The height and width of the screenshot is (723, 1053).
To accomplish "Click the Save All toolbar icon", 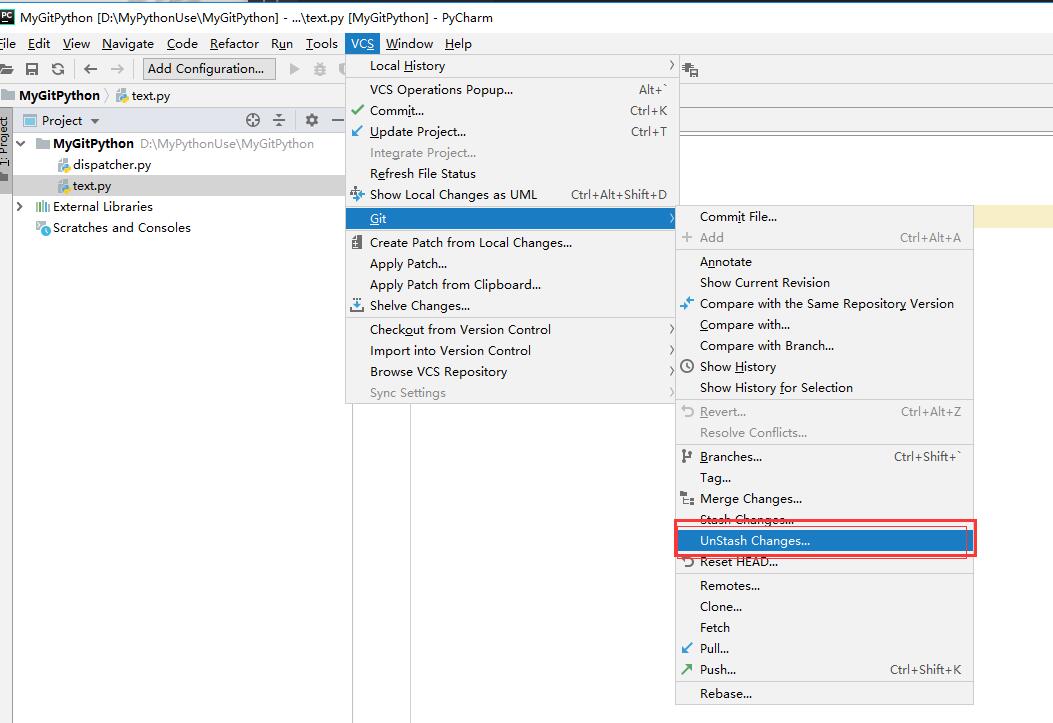I will (x=32, y=69).
